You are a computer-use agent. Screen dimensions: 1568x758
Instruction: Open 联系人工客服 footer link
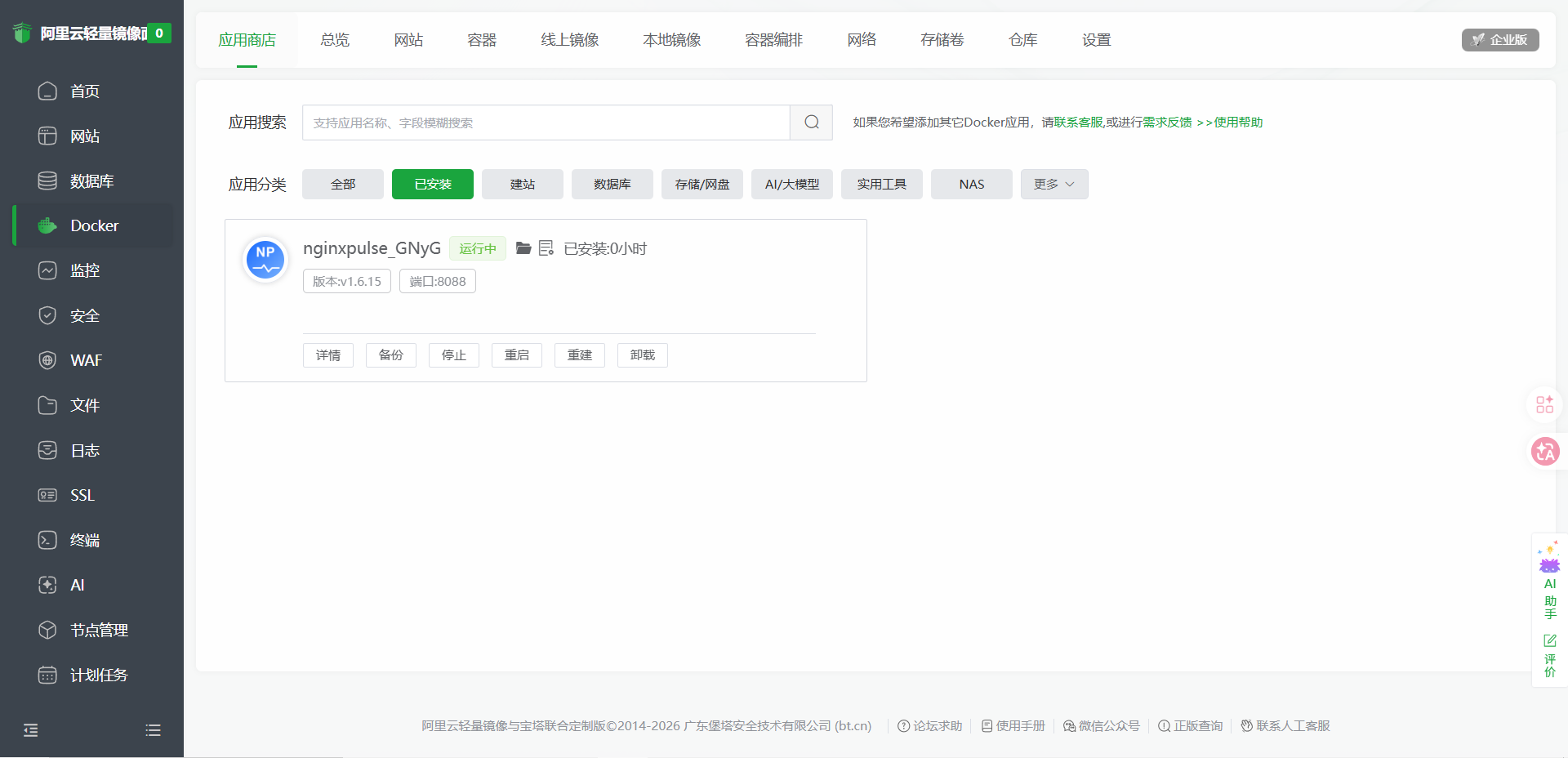point(1285,725)
